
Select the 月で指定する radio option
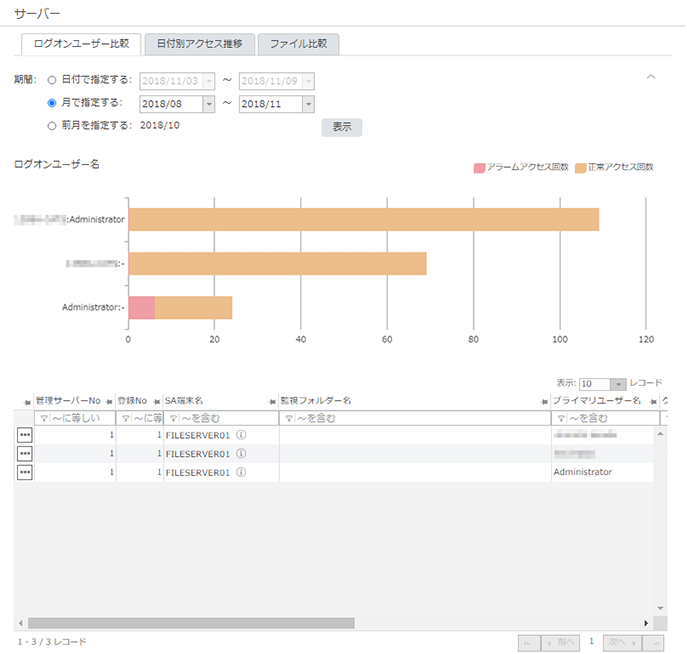(52, 103)
